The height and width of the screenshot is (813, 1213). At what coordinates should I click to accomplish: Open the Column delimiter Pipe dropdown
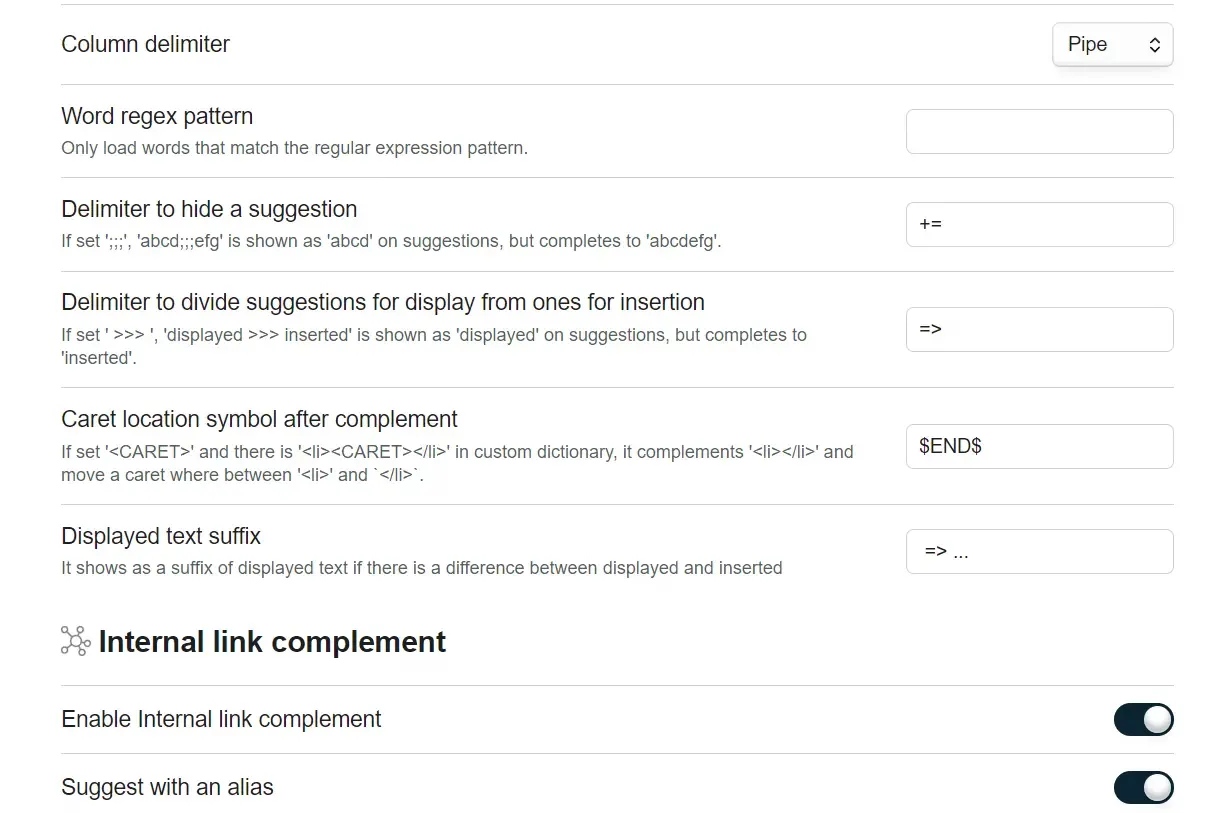1112,45
